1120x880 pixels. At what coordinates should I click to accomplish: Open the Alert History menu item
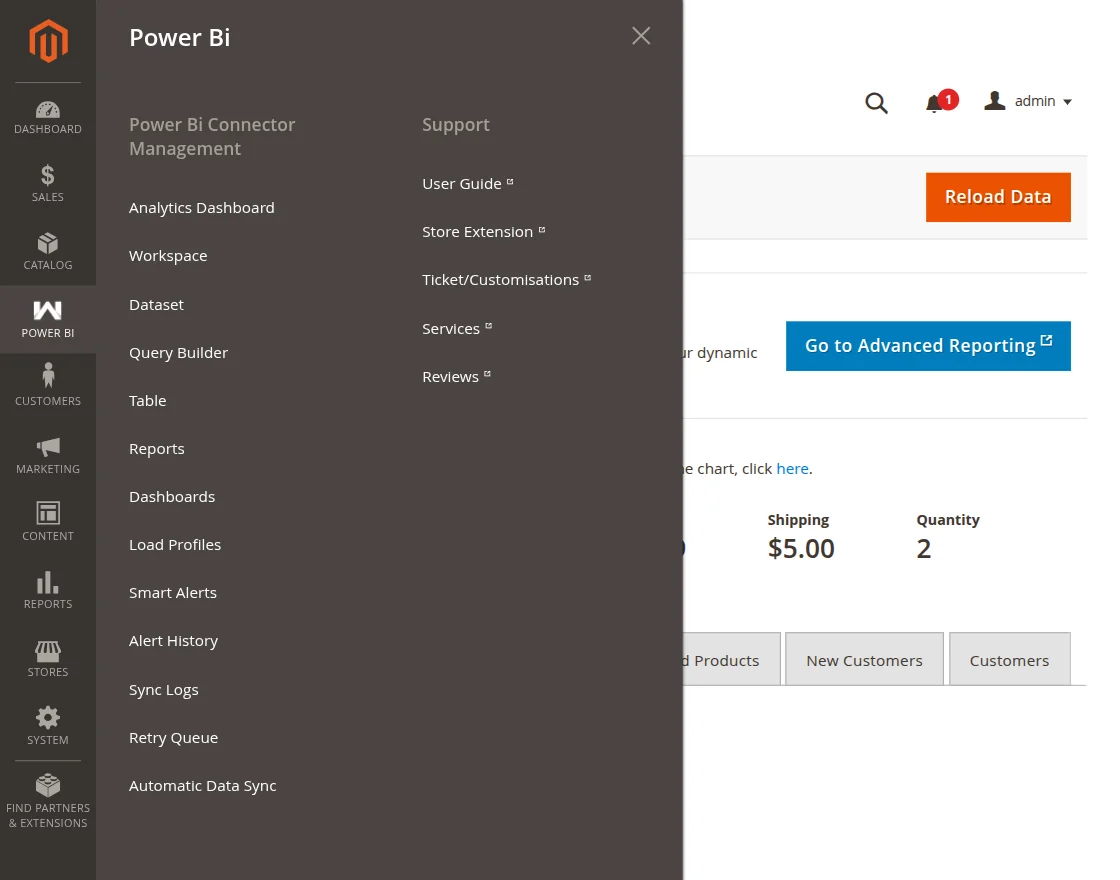pos(174,641)
